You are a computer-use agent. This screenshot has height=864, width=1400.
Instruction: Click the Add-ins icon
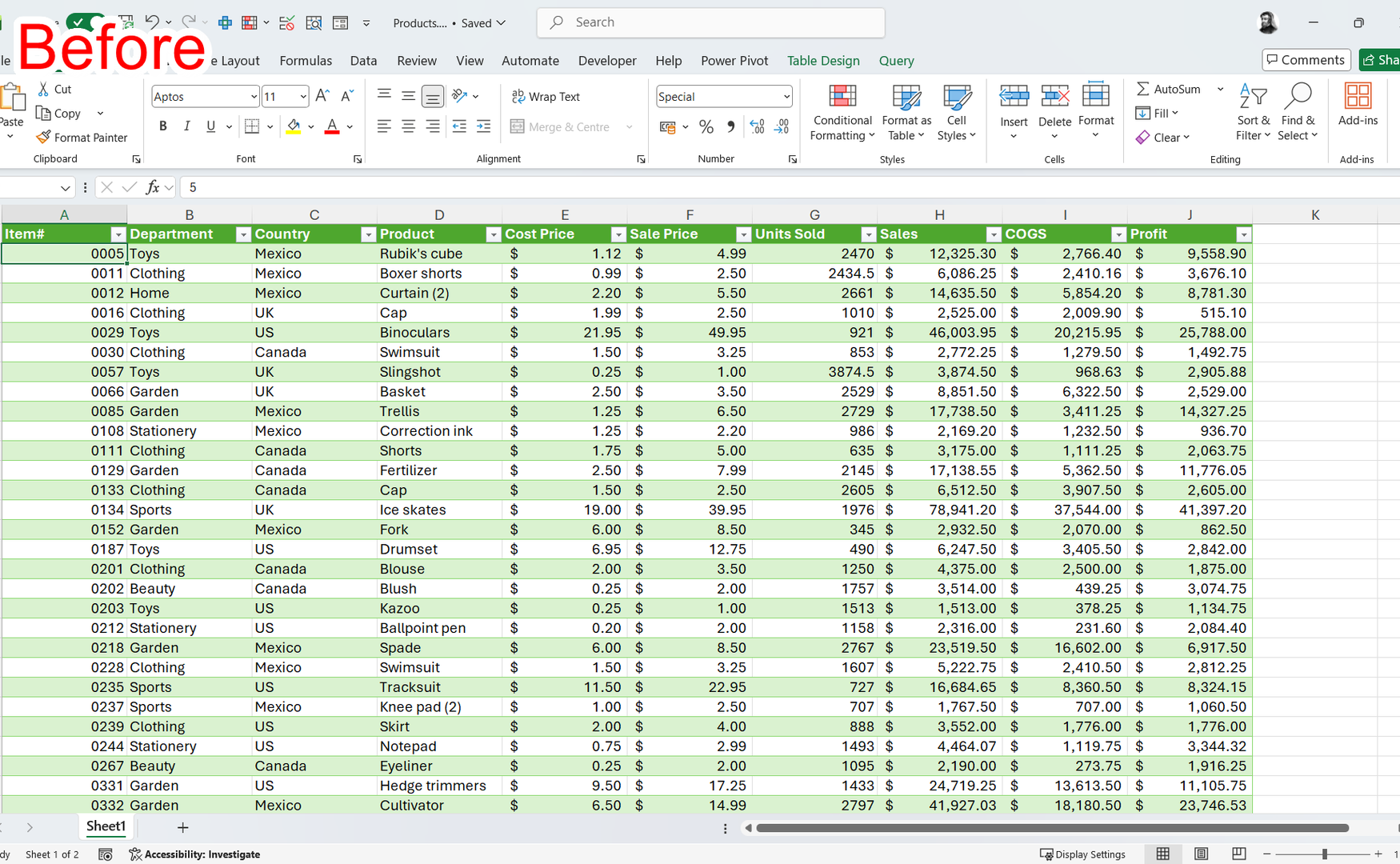(1358, 98)
